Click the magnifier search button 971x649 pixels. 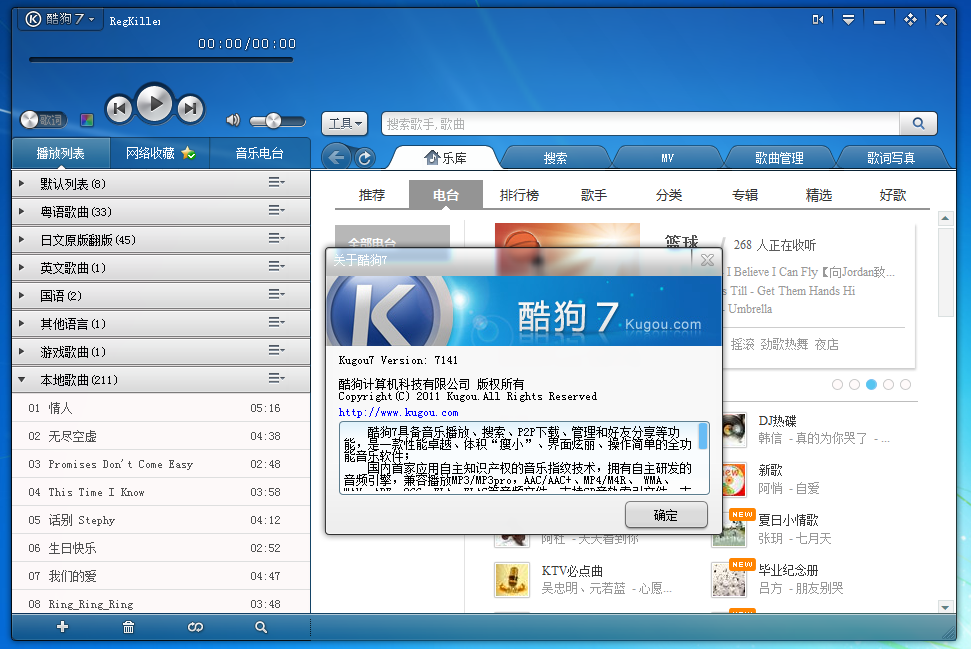point(918,124)
